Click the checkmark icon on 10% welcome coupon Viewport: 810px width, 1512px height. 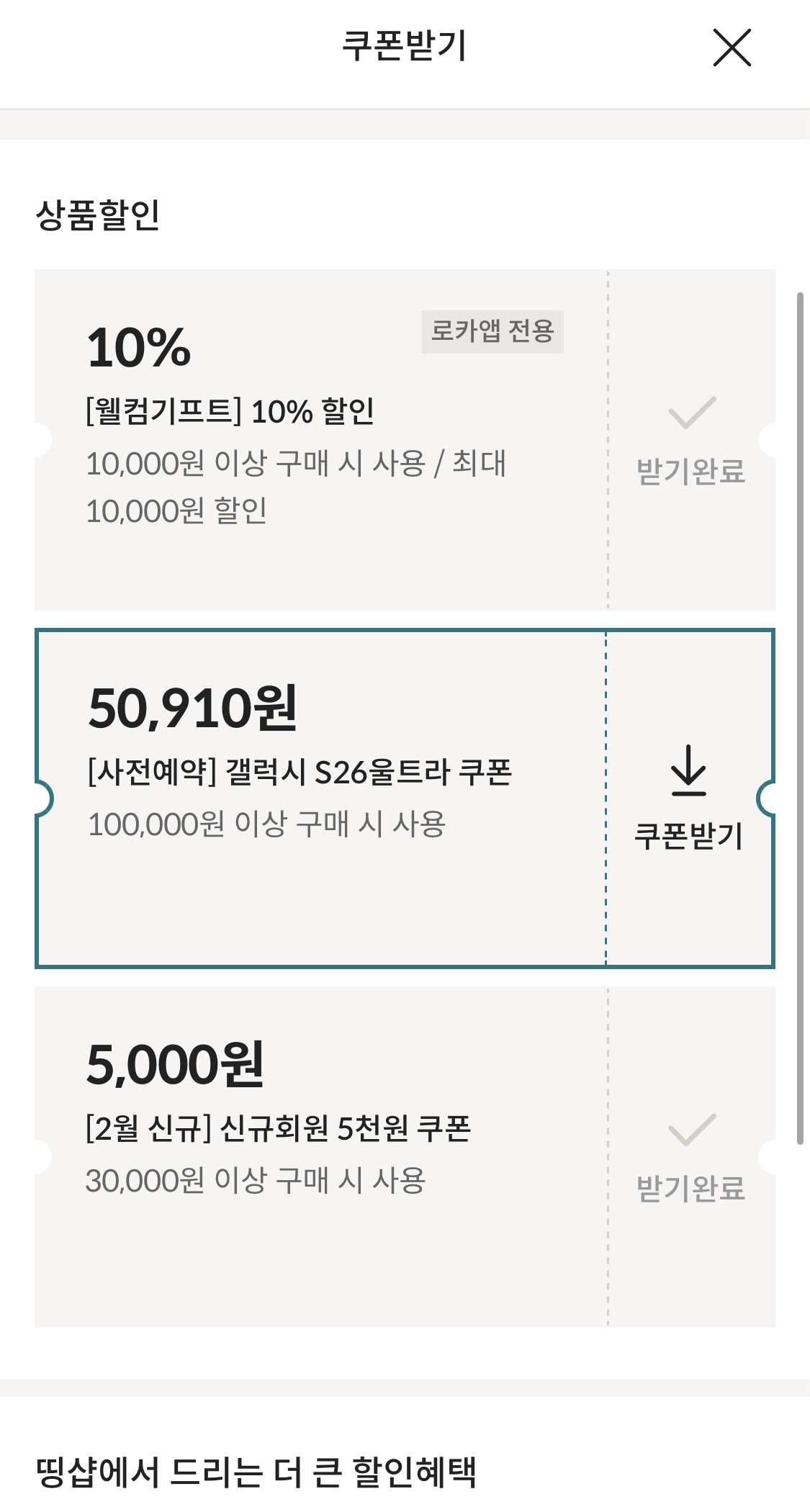[691, 413]
